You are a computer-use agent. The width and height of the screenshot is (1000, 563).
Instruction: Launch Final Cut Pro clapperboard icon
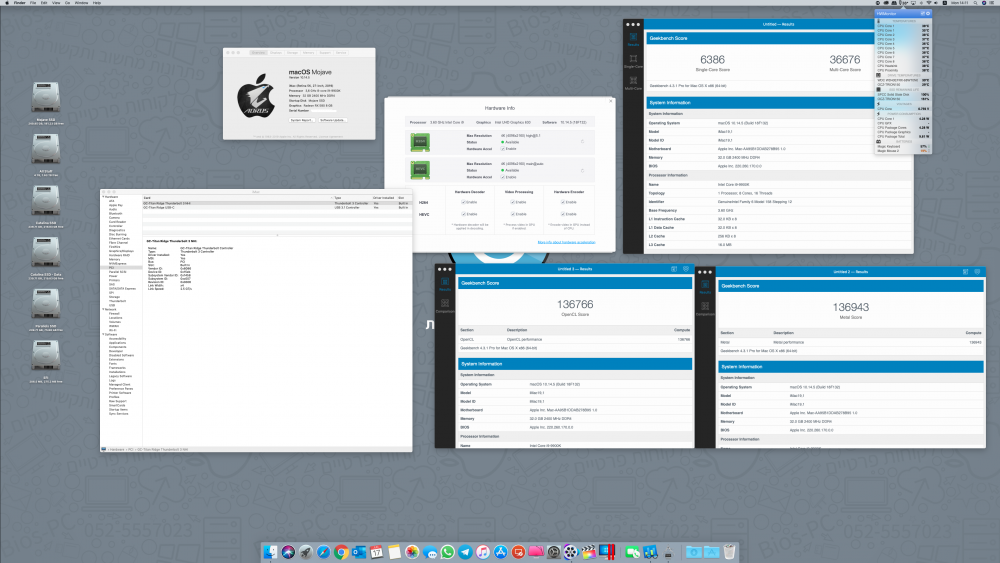(x=589, y=552)
